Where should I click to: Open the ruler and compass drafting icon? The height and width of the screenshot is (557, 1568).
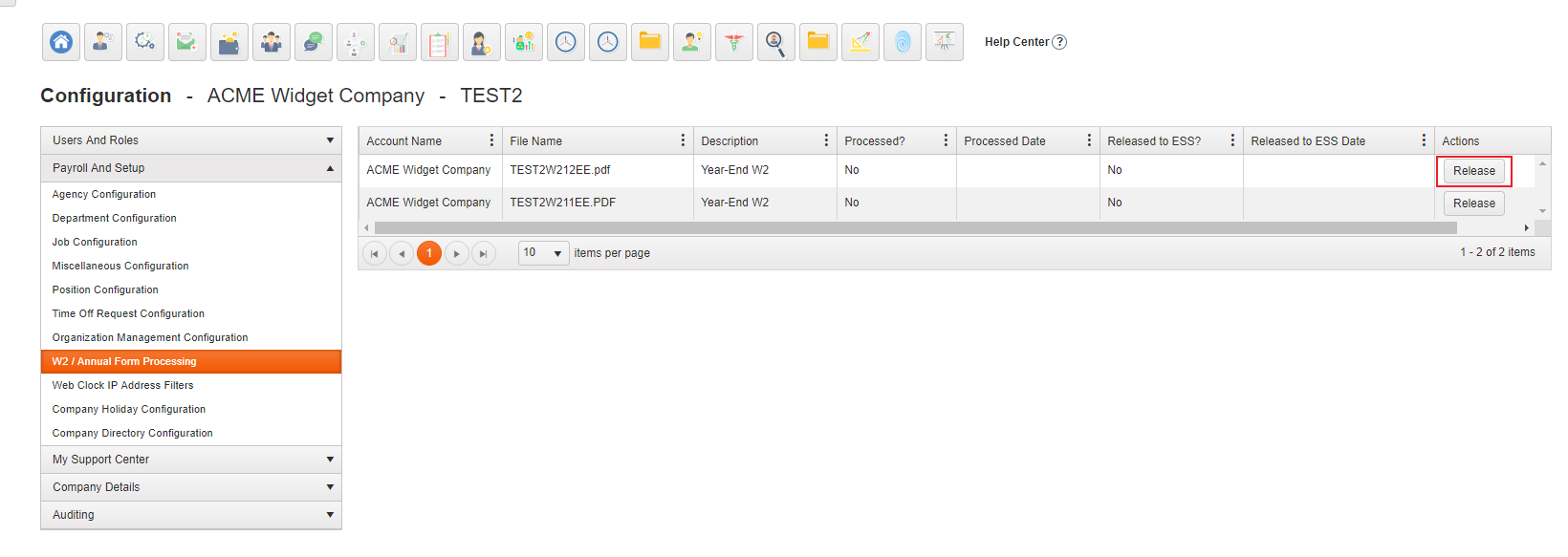tap(860, 42)
